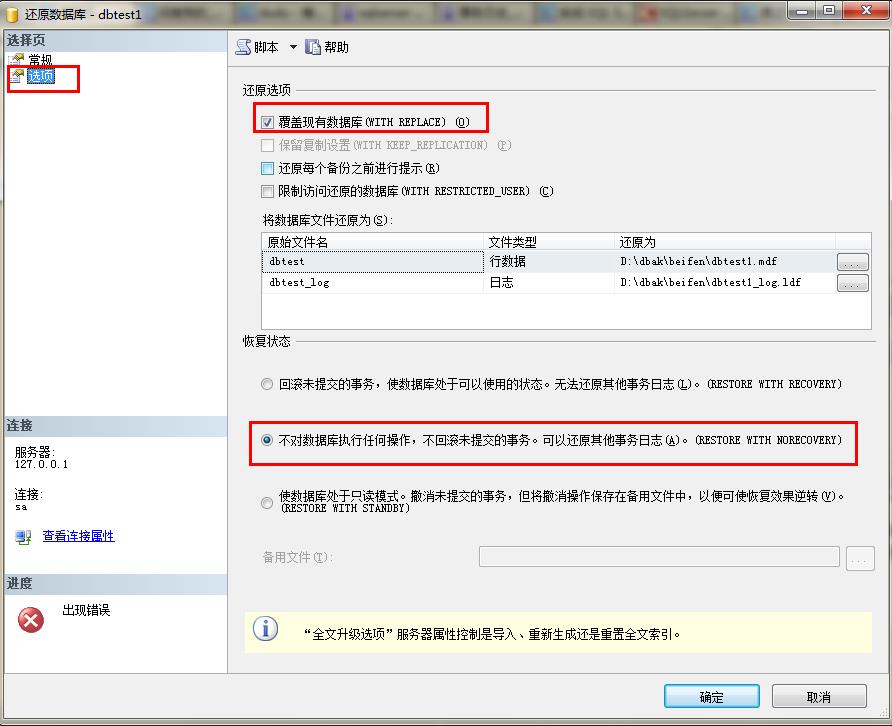Image resolution: width=892 pixels, height=726 pixels.
Task: Select RESTORE WITH NORECOVERY radio option
Action: [x=267, y=440]
